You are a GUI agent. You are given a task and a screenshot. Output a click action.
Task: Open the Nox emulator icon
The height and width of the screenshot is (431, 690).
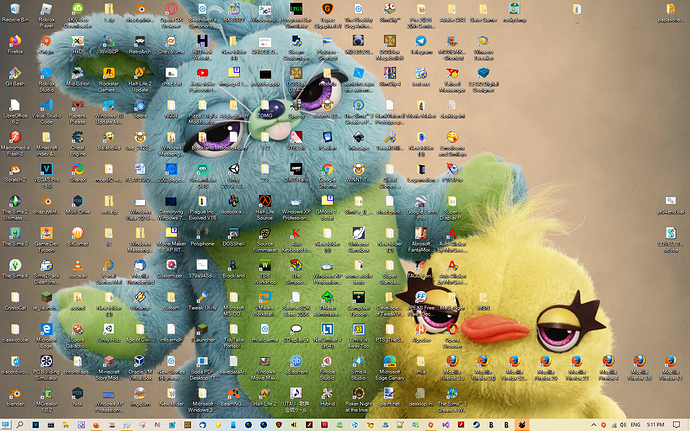[77, 398]
